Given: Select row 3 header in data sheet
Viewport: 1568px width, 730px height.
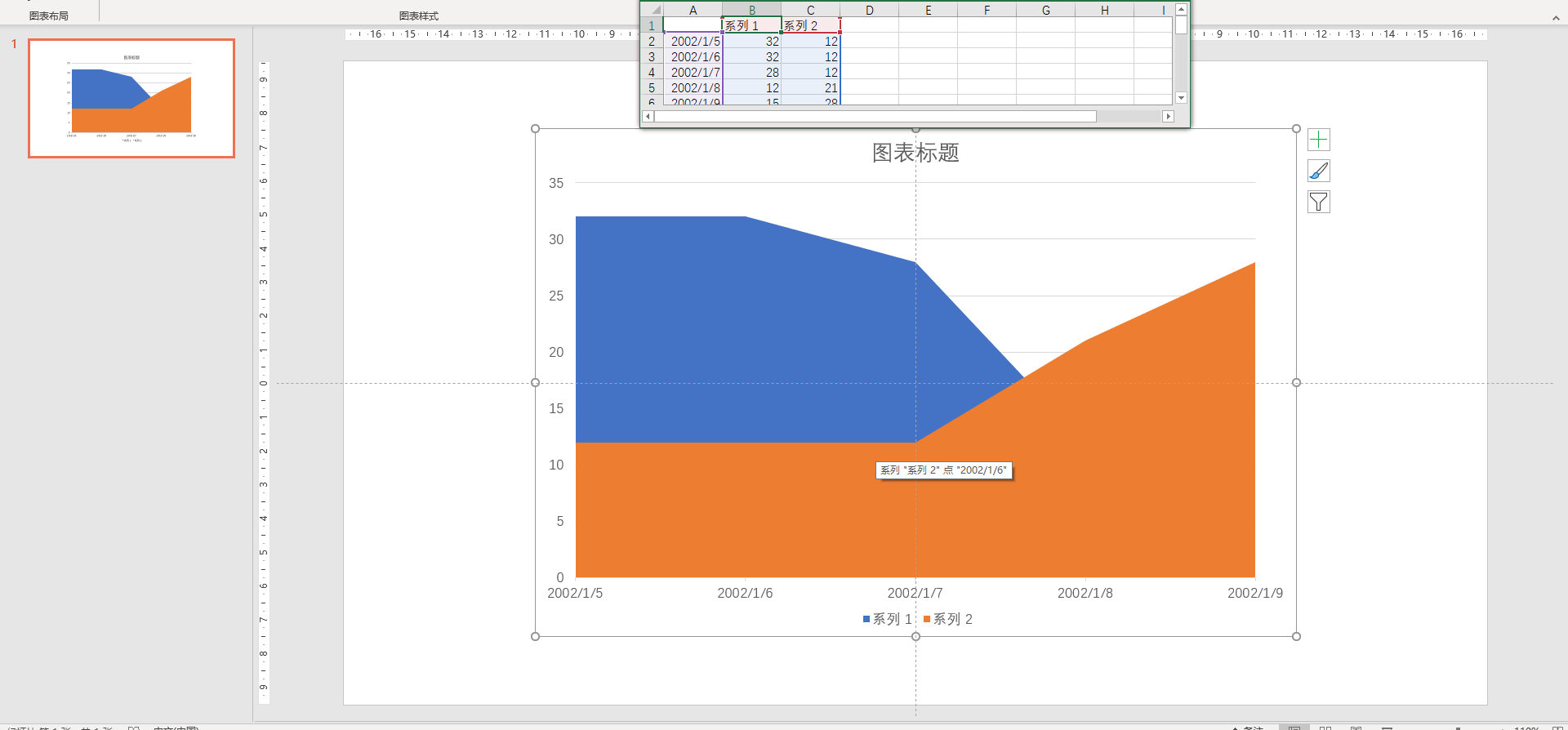Looking at the screenshot, I should [x=652, y=56].
